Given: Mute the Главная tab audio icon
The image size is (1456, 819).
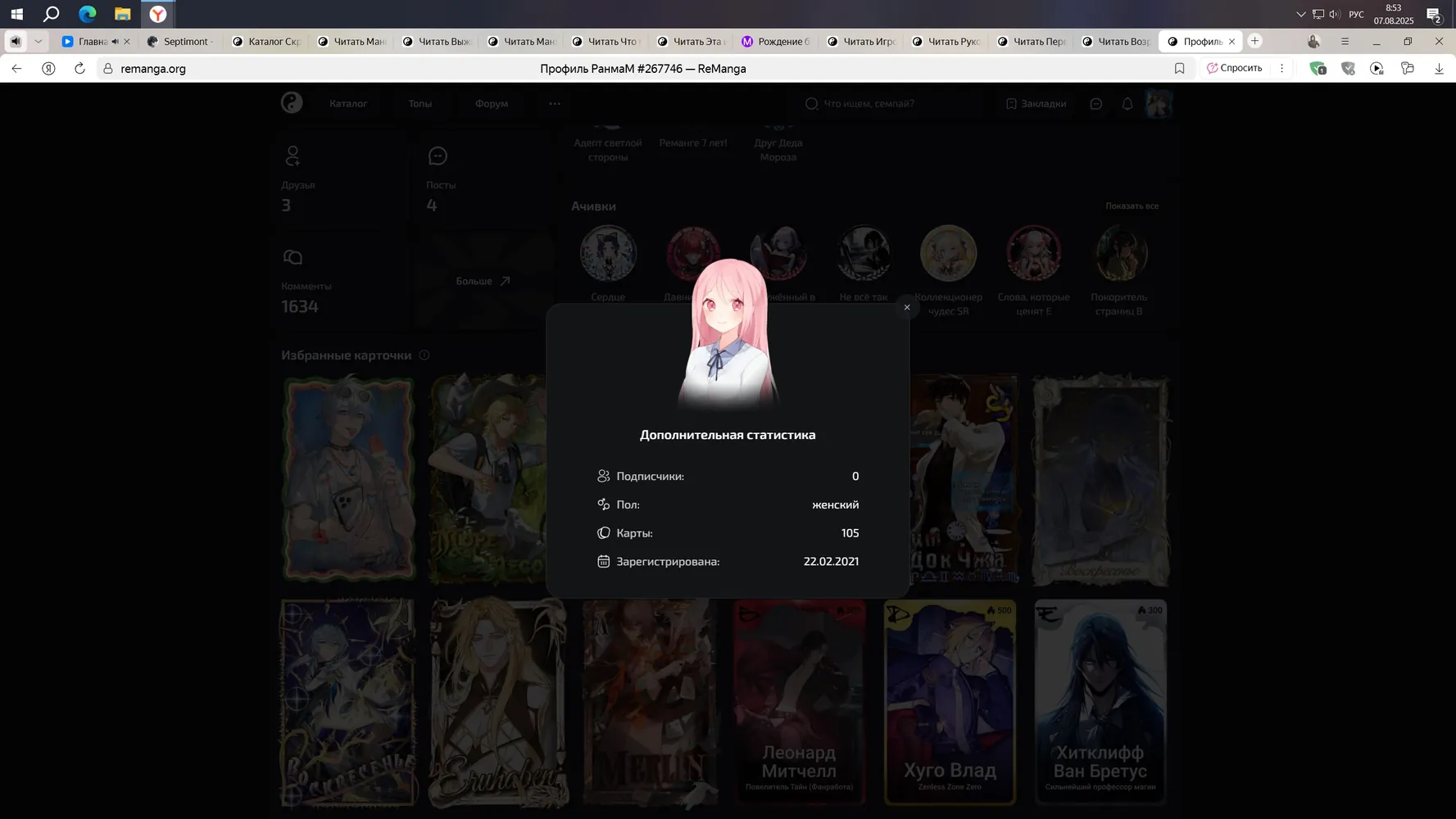Looking at the screenshot, I should (x=115, y=41).
